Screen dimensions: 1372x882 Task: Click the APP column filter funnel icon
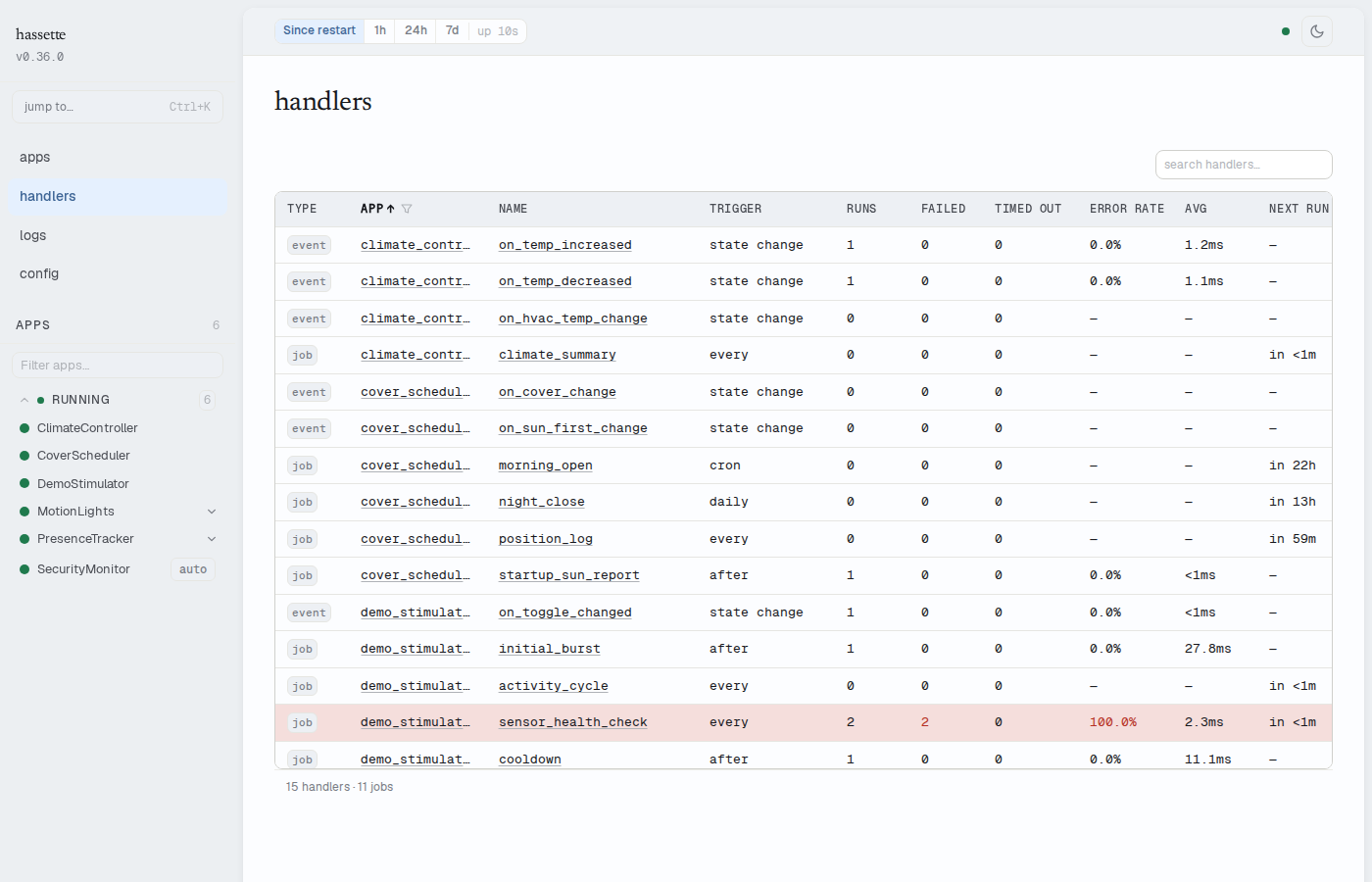point(407,209)
